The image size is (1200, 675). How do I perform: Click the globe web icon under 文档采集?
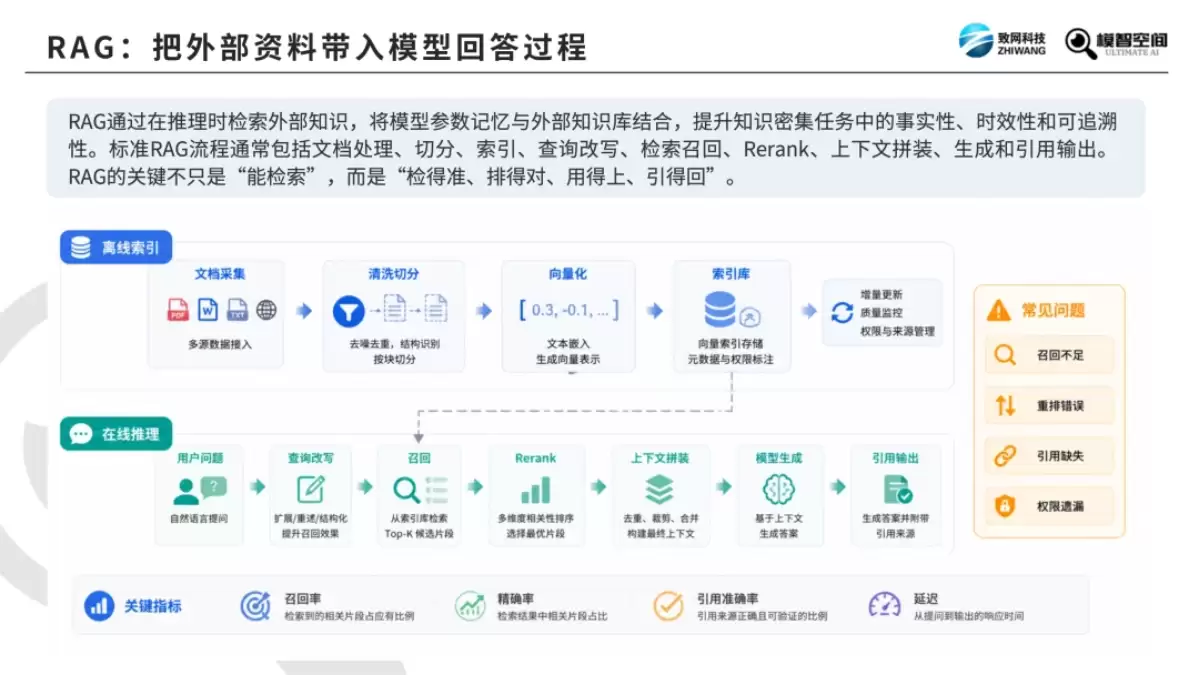click(x=266, y=310)
